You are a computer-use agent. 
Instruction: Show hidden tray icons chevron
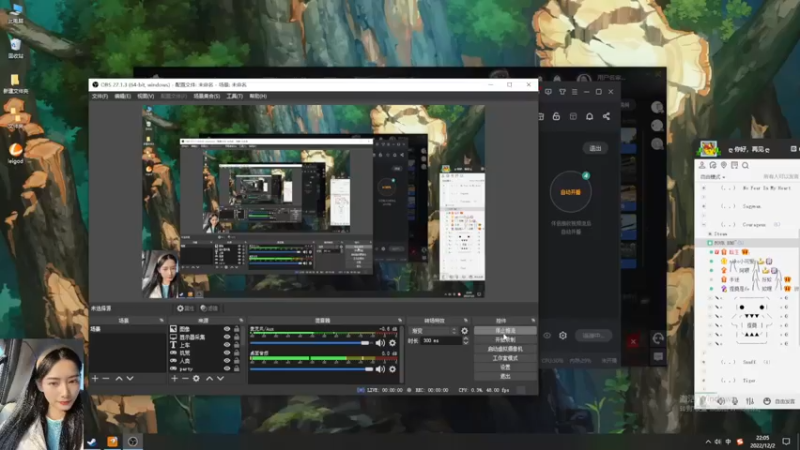708,442
